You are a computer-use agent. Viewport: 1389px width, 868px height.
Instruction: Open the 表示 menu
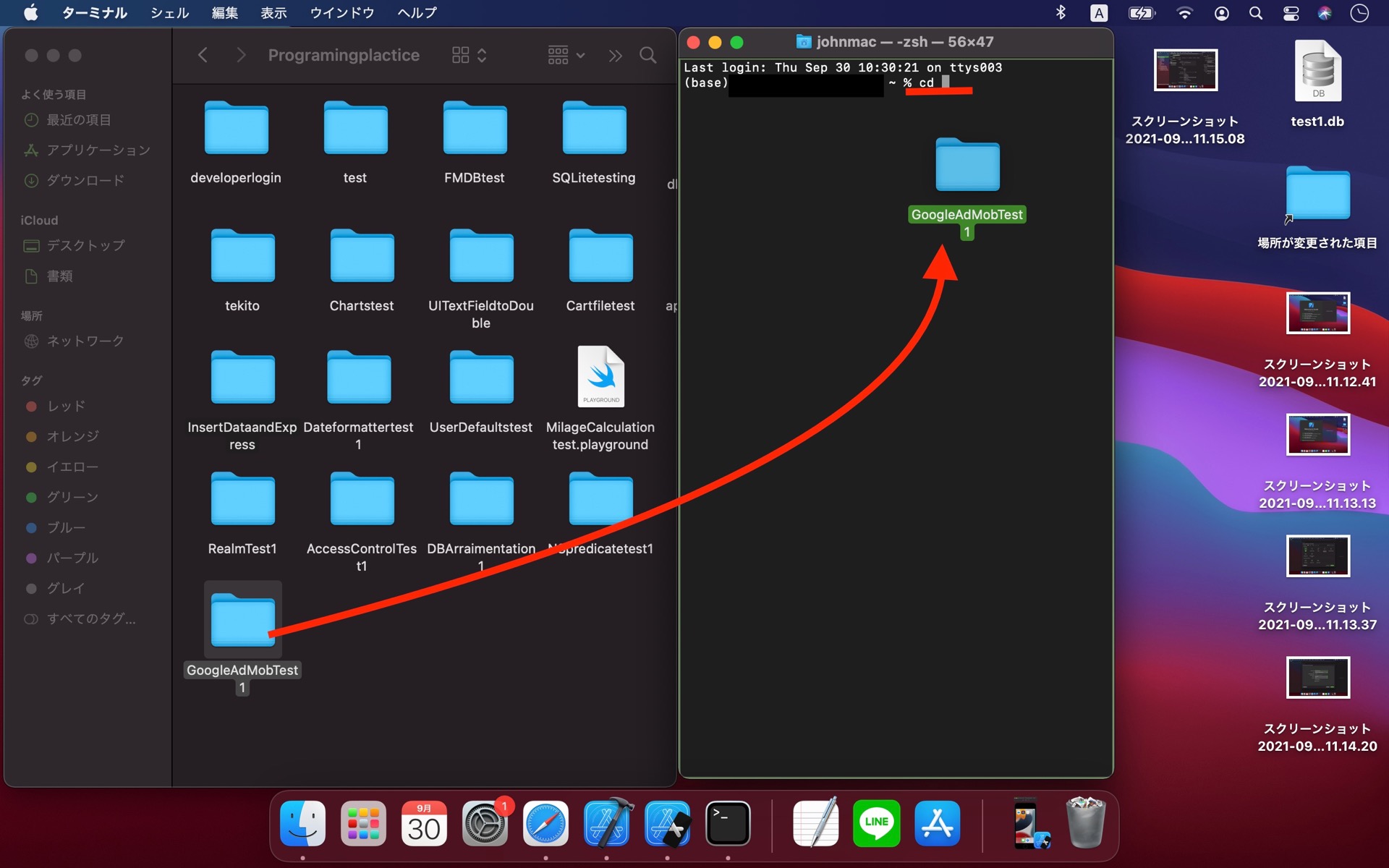tap(273, 13)
